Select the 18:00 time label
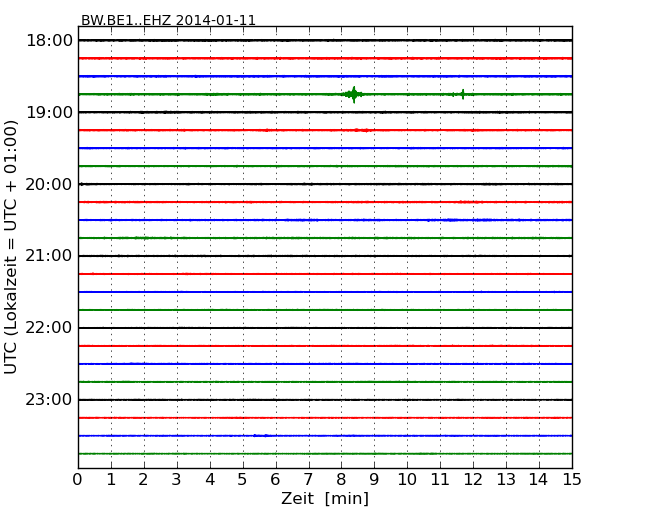This screenshot has width=650, height=520. tap(49, 41)
